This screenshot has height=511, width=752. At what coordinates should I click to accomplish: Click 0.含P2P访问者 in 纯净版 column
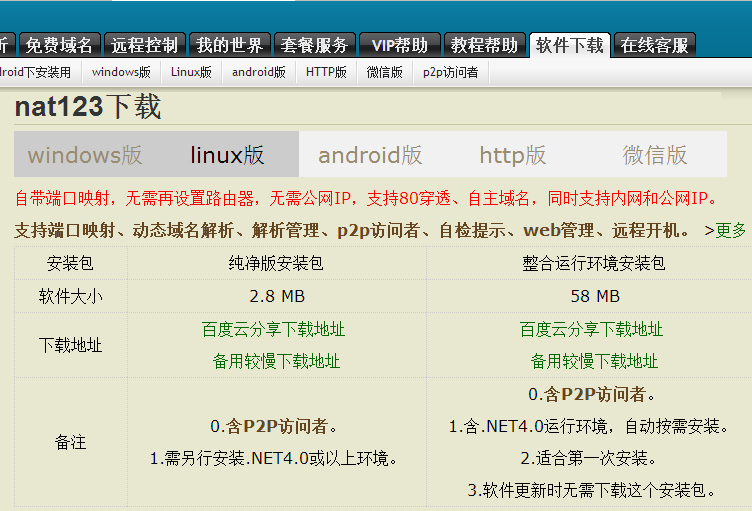(x=274, y=426)
